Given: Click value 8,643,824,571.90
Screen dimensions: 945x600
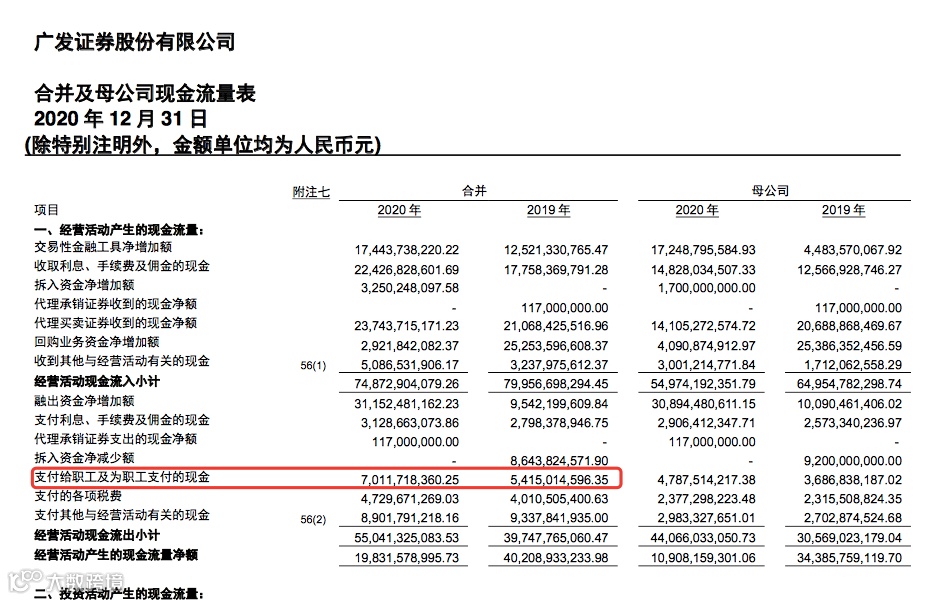Looking at the screenshot, I should tap(559, 461).
